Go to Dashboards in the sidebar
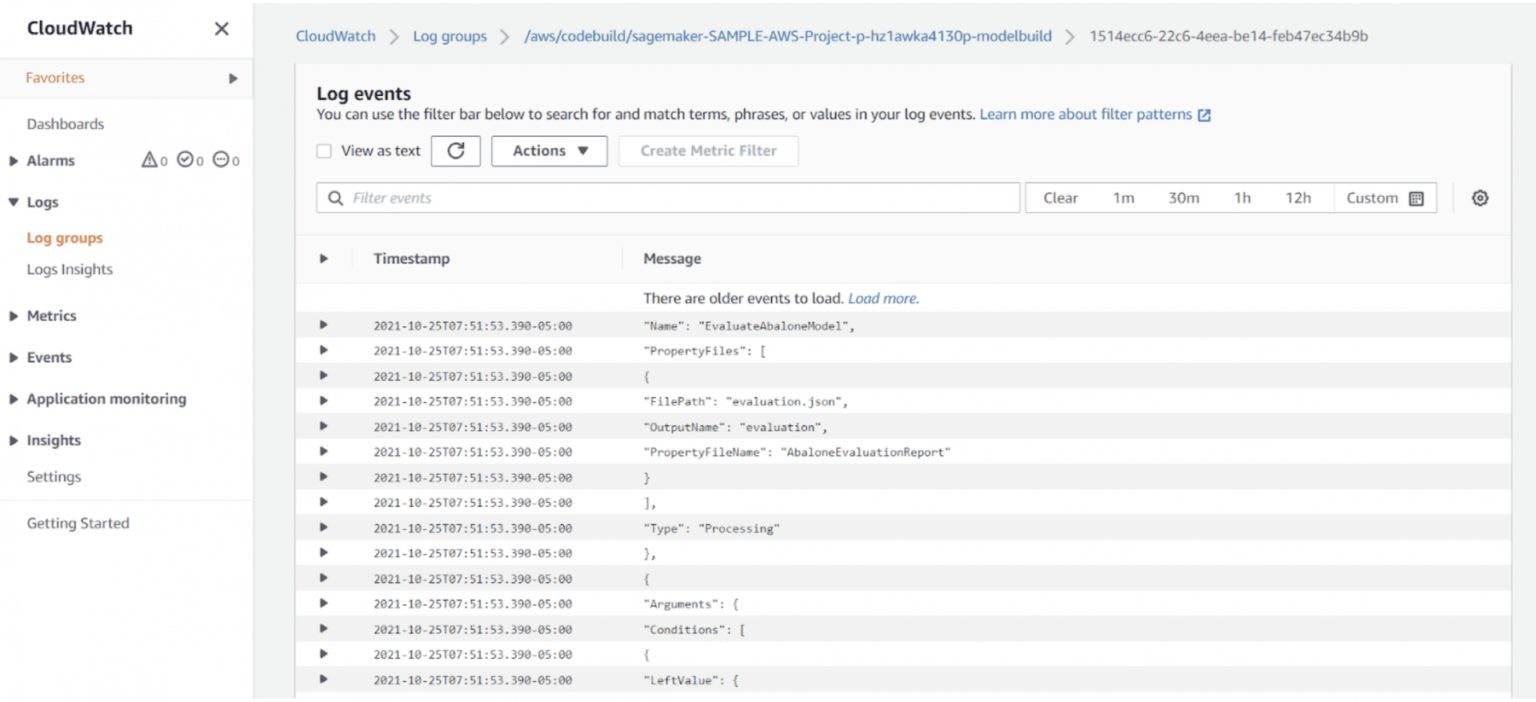This screenshot has width=1536, height=702. coord(65,124)
